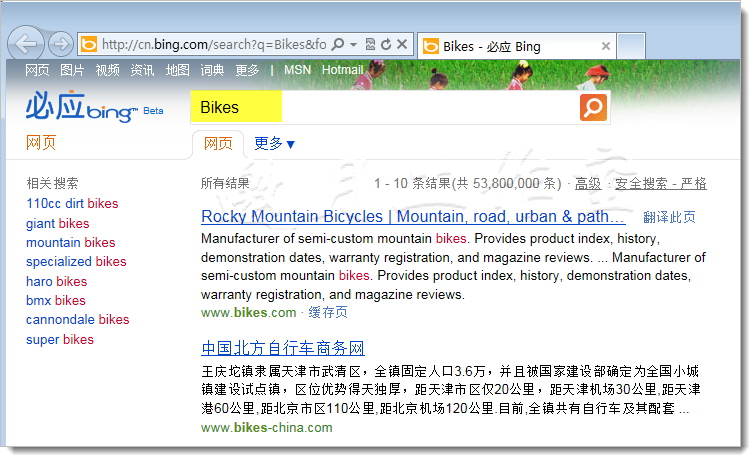Viewport: 756px width, 462px height.
Task: Click 翻译此页 next to the first result
Action: (x=669, y=217)
